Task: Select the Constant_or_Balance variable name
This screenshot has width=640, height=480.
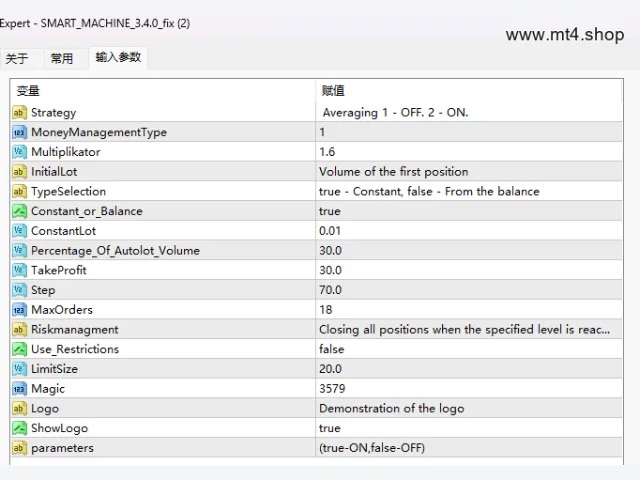Action: point(87,211)
